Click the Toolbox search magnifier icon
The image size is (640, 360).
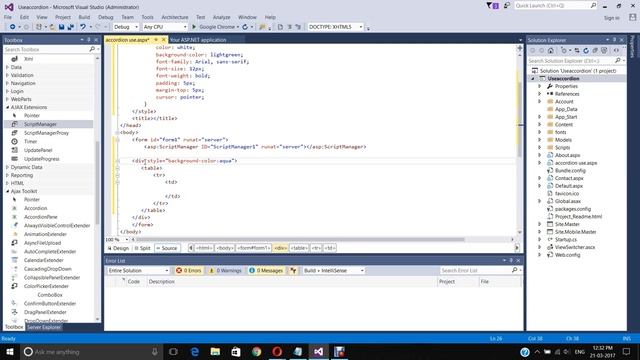coord(92,49)
